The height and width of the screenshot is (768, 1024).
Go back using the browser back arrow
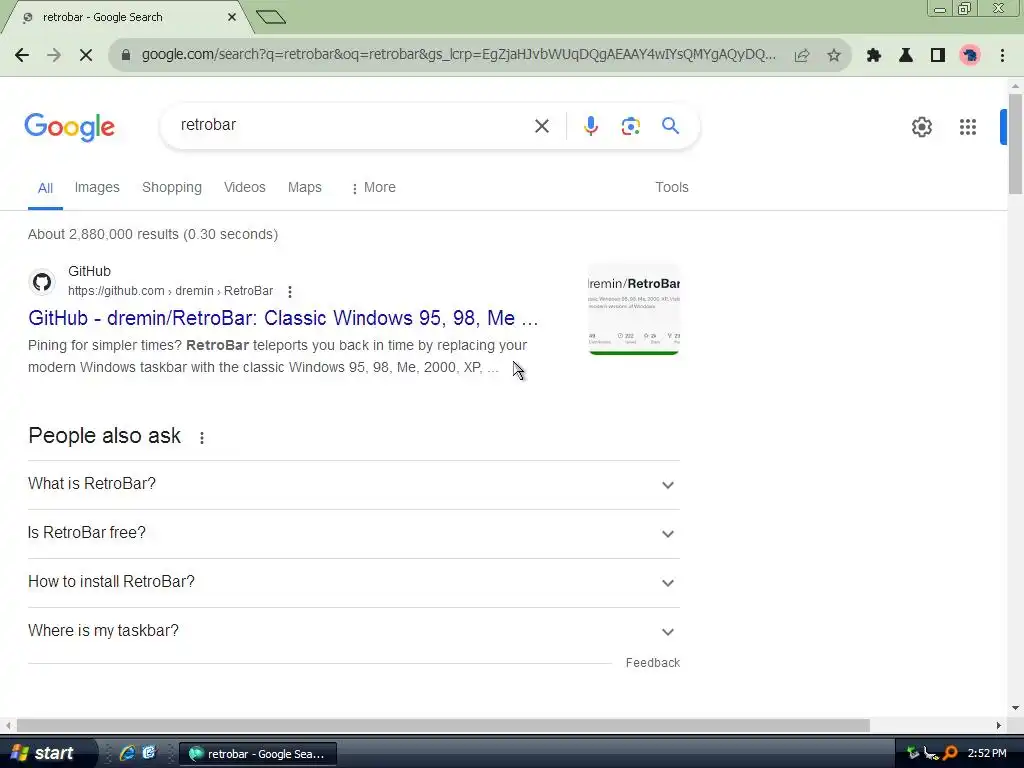pos(22,55)
